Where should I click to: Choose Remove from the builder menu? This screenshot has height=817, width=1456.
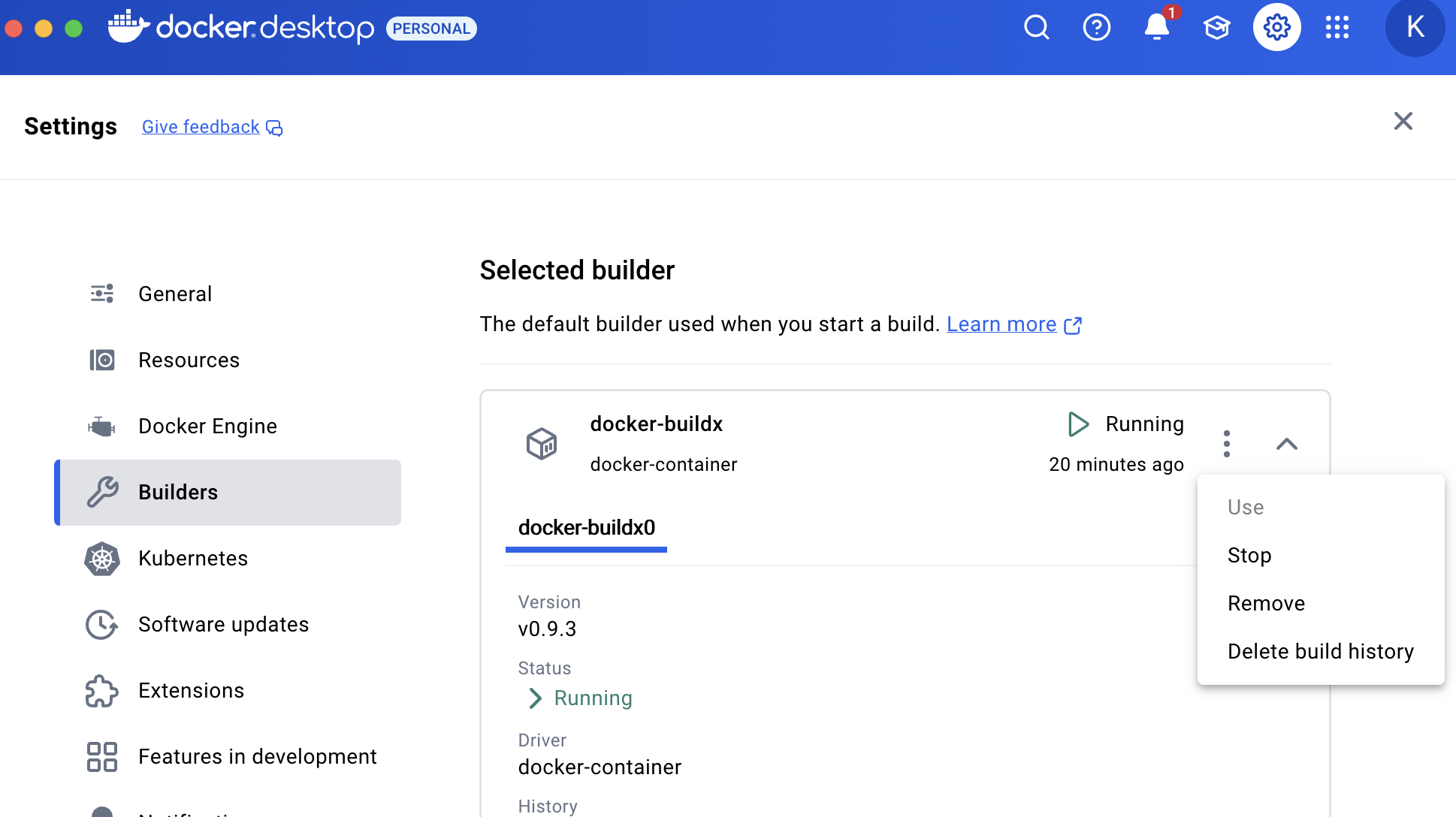click(x=1265, y=604)
